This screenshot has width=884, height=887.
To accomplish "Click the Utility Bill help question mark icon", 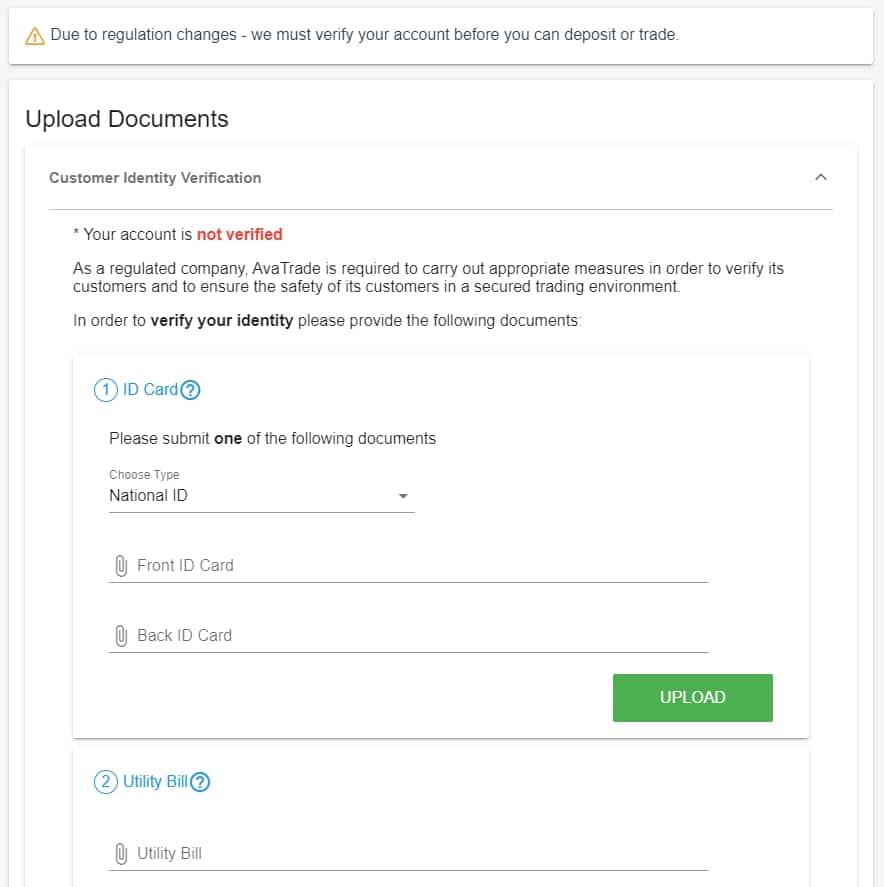I will 200,782.
